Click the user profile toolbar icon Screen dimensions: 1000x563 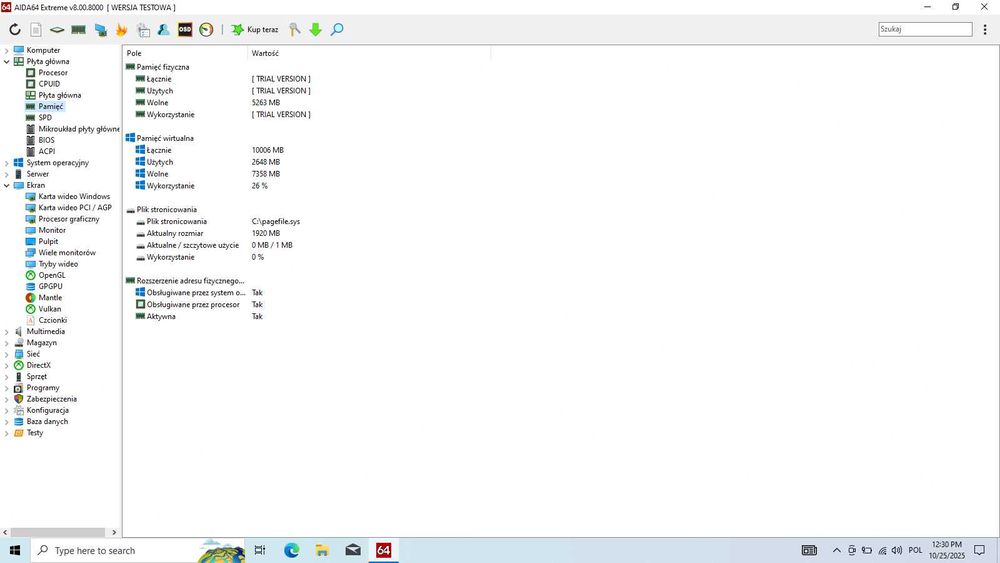point(163,29)
